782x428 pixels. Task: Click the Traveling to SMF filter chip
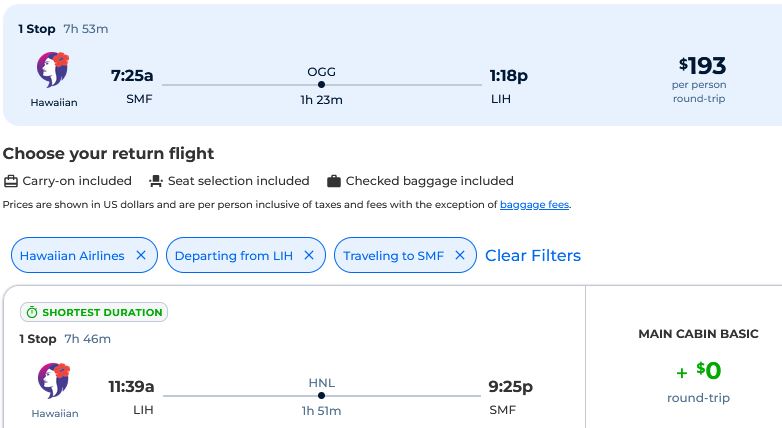[x=393, y=256]
